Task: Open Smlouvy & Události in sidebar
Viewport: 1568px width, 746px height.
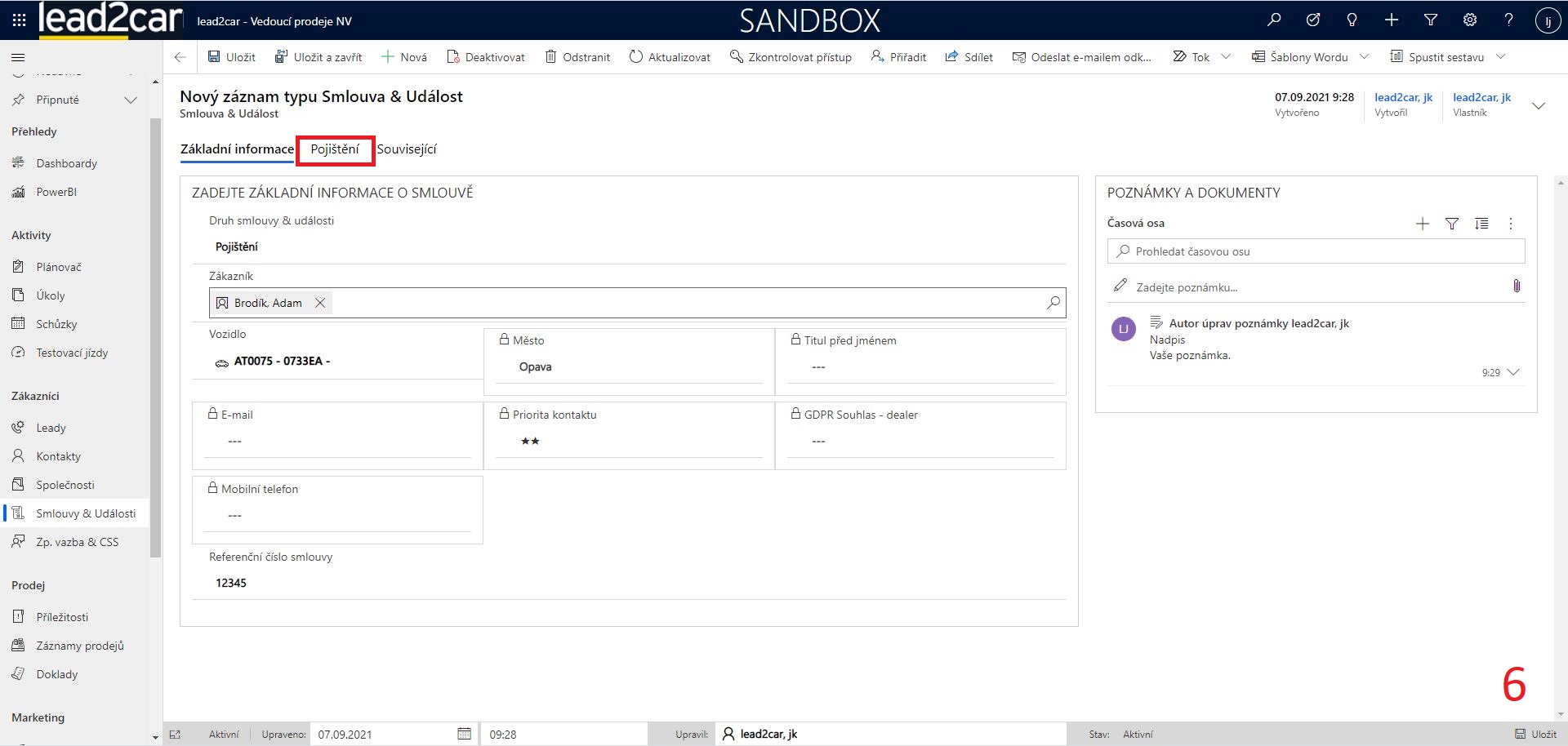Action: (x=86, y=513)
